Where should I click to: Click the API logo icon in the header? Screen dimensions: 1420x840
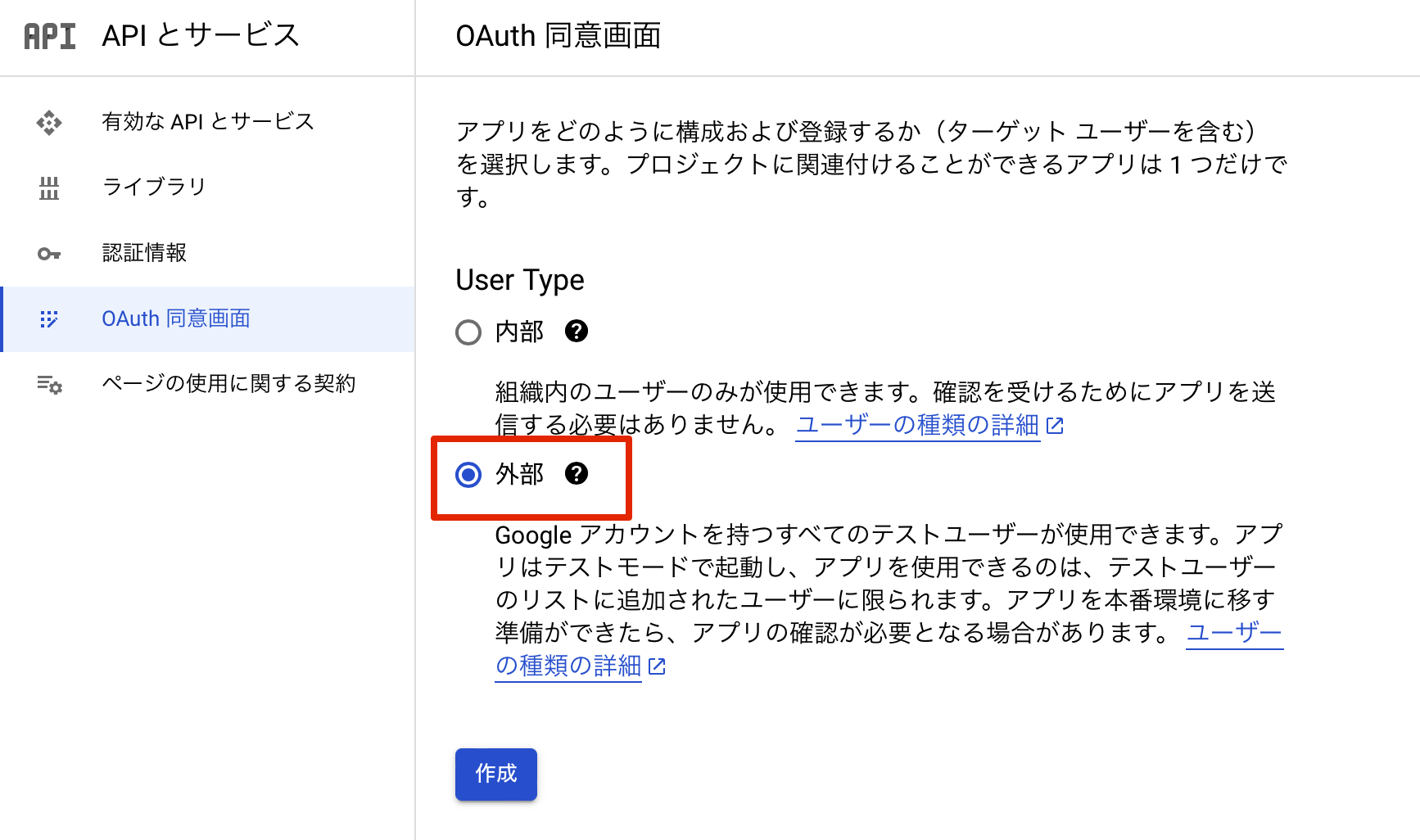50,36
